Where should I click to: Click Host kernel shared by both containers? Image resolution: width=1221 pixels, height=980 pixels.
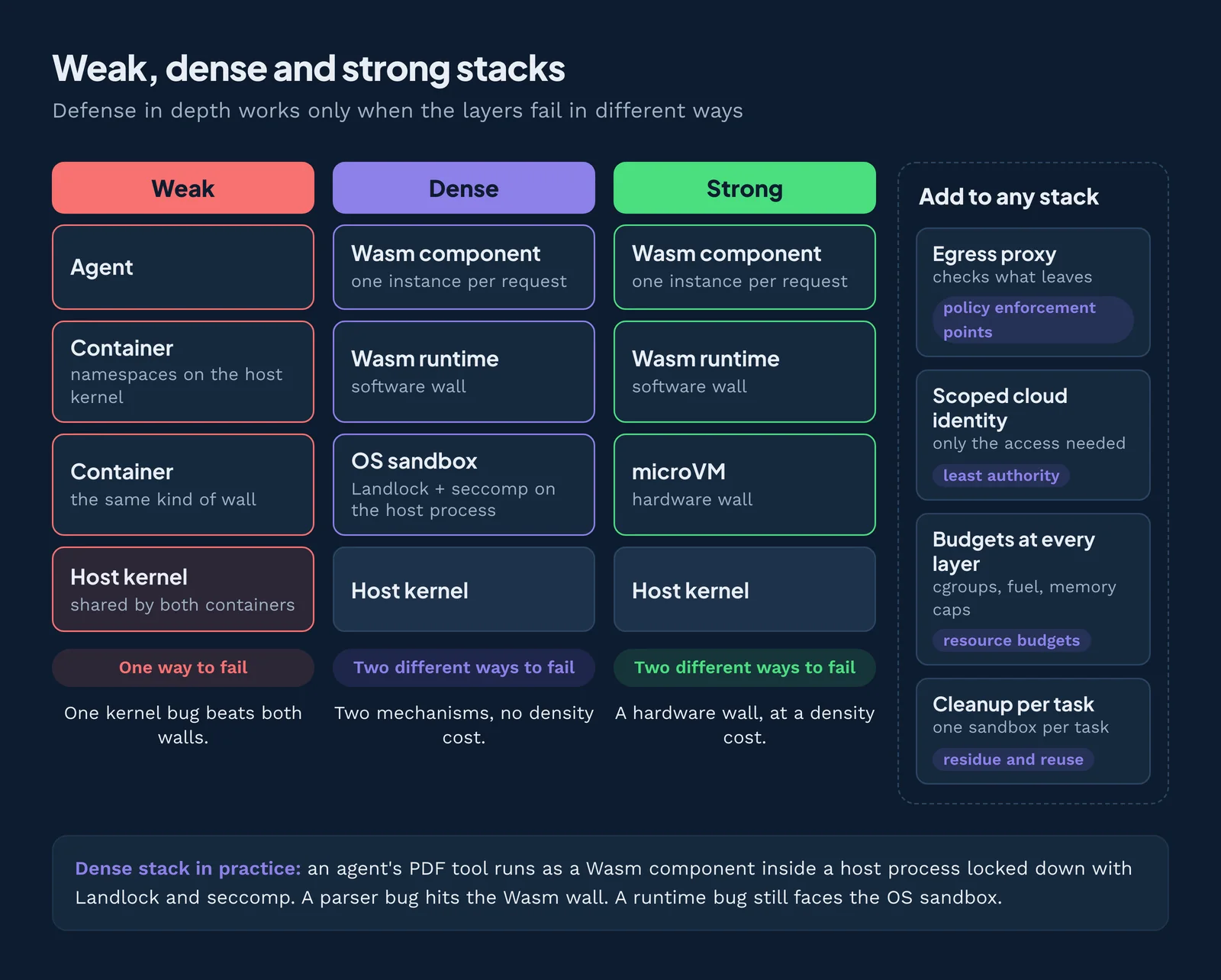(x=183, y=589)
